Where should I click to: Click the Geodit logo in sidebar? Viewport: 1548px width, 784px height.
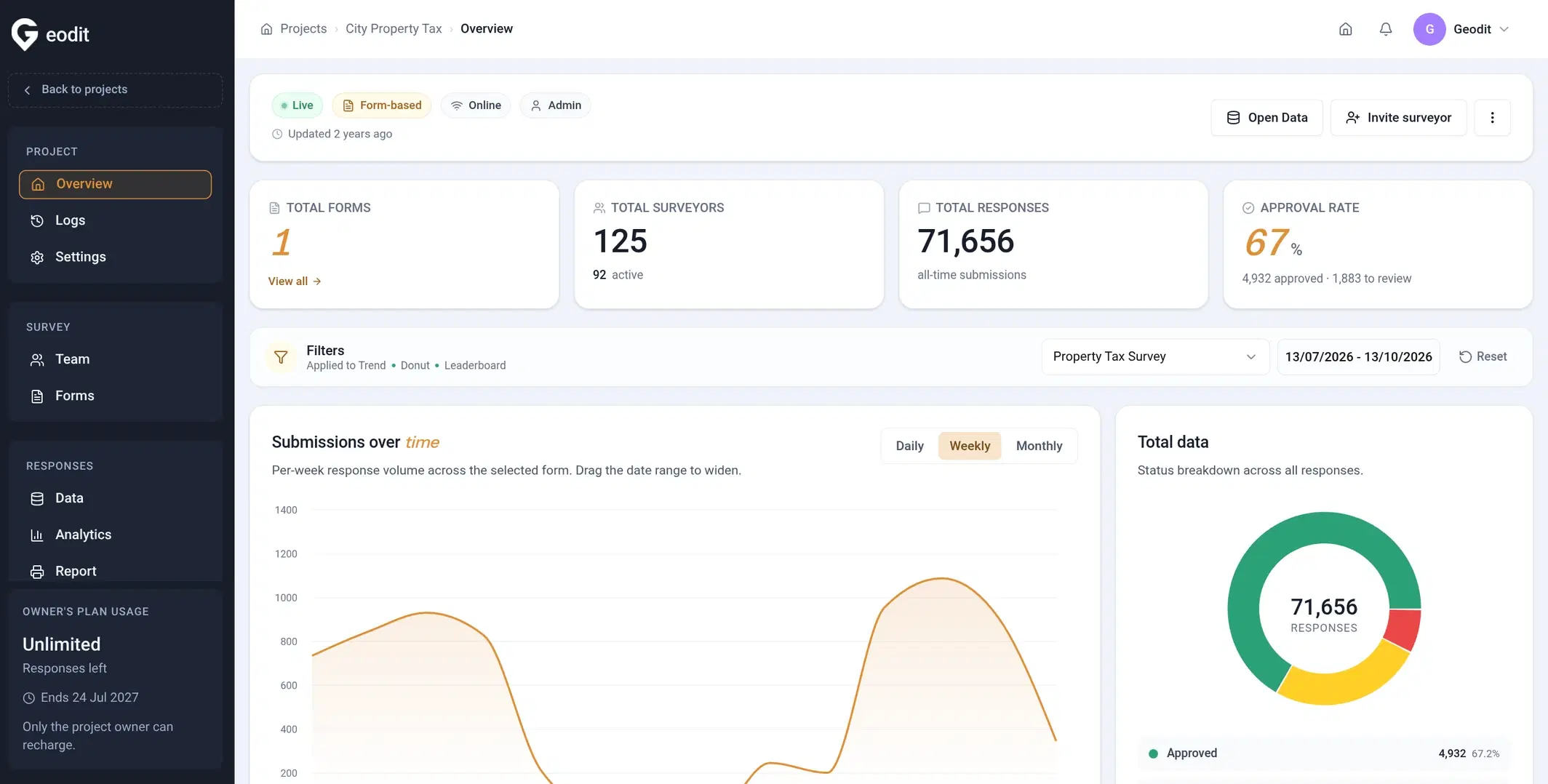(50, 34)
